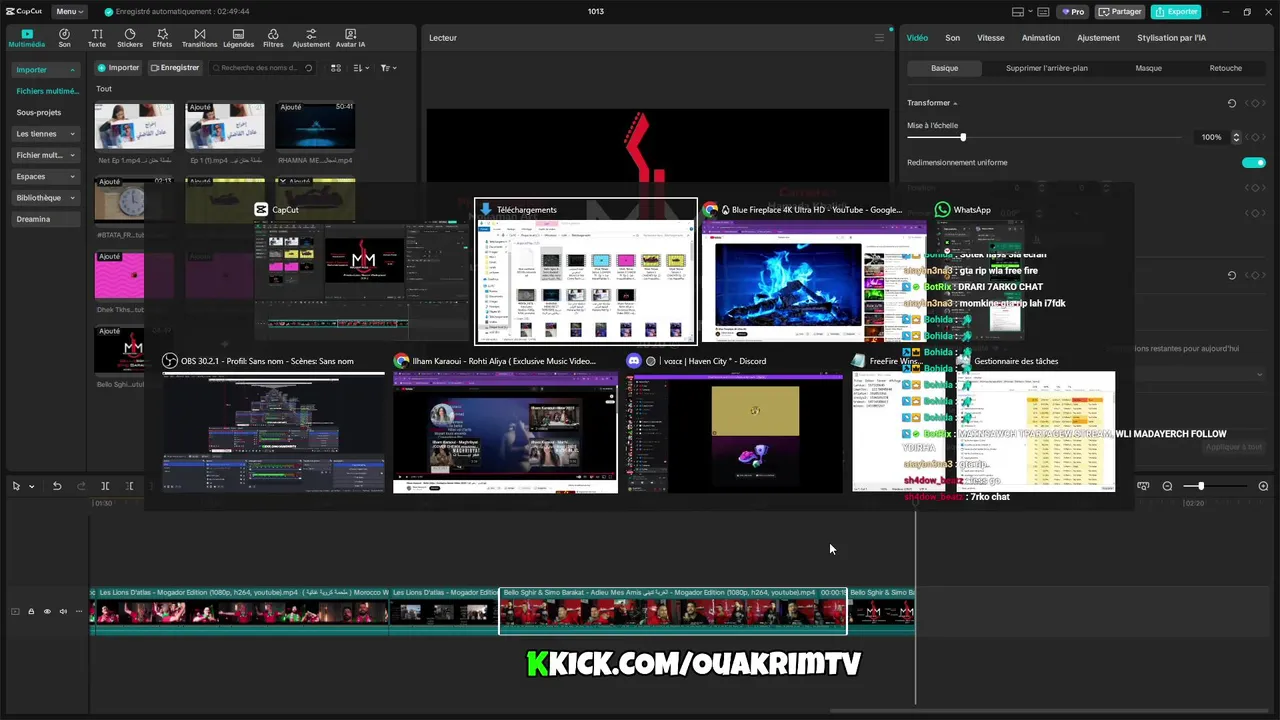Select the Masque sub-tab

1148,68
